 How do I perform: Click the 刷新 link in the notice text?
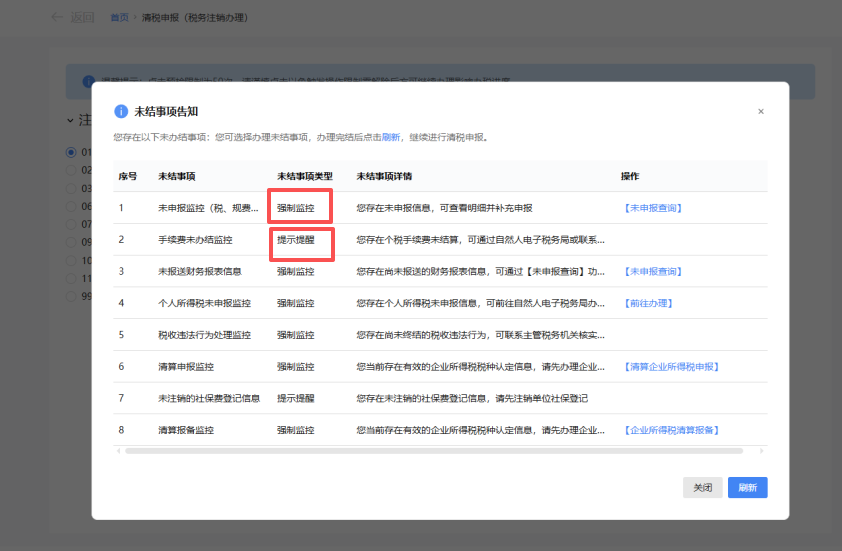click(391, 137)
